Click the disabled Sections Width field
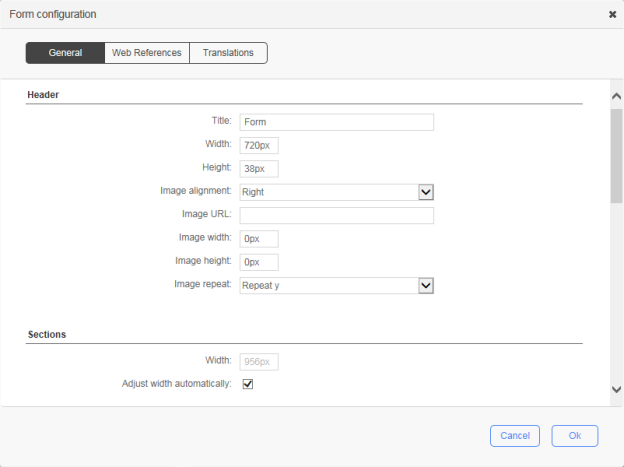The width and height of the screenshot is (624, 467). (x=259, y=361)
